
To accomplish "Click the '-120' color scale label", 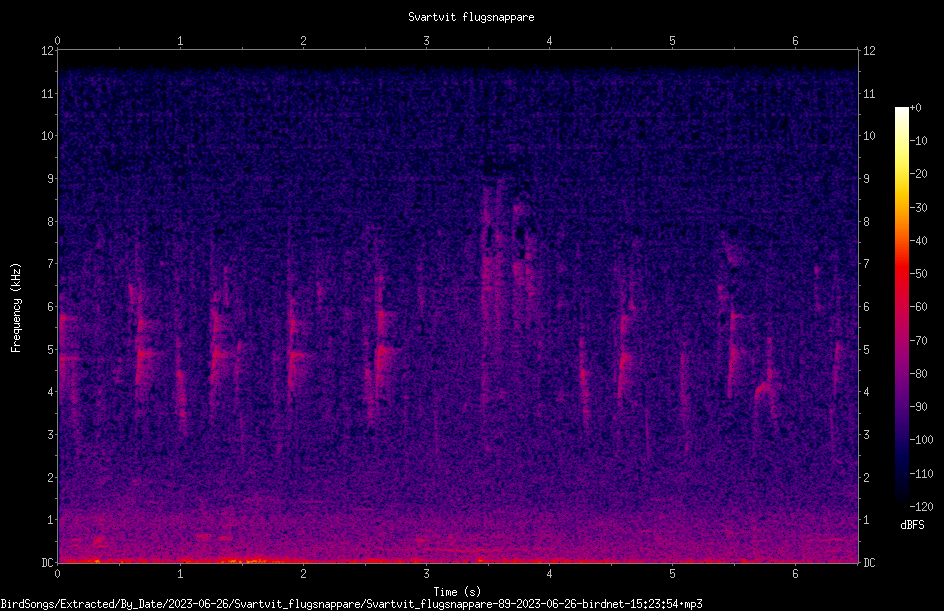I will (x=921, y=507).
